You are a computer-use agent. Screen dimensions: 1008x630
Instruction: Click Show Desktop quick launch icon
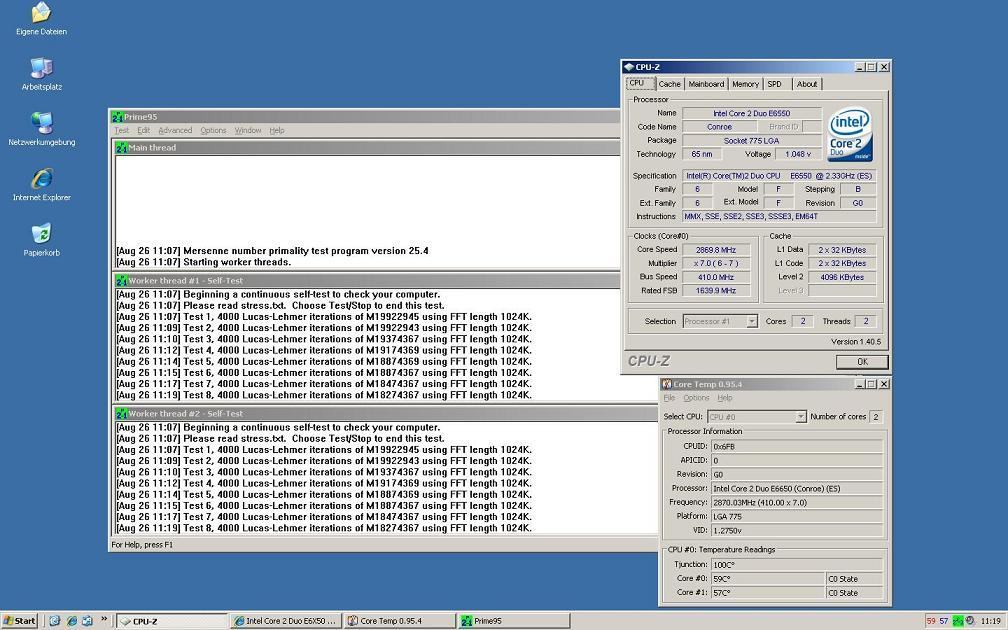pos(55,621)
